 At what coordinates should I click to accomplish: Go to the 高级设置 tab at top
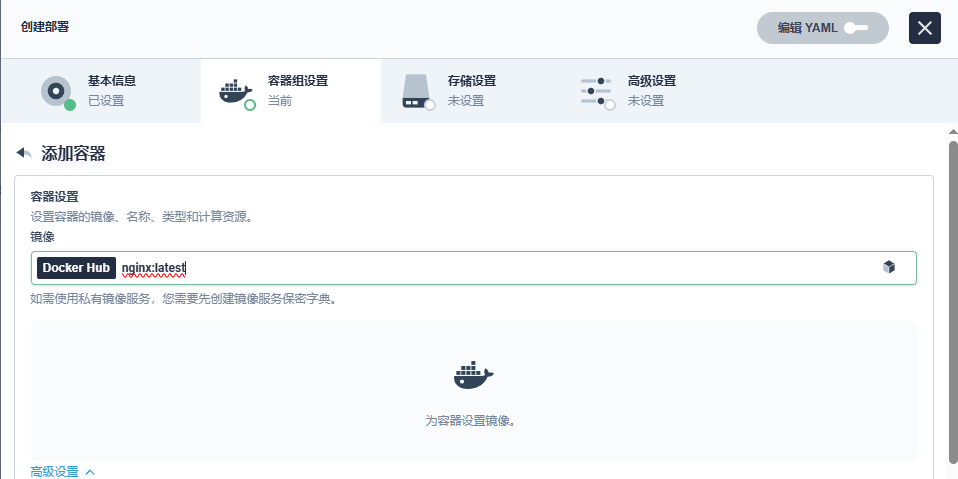[651, 91]
